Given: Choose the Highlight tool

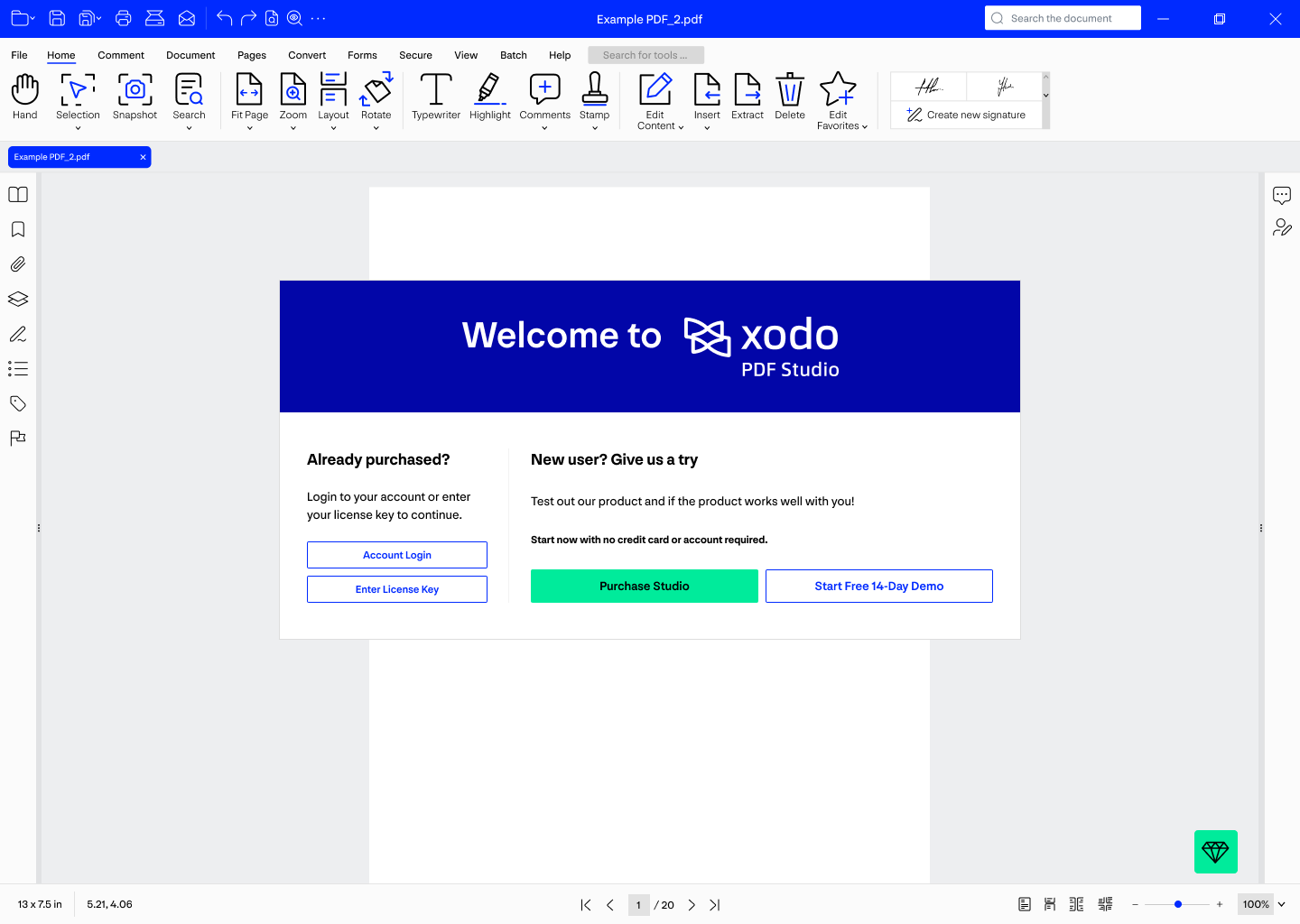Looking at the screenshot, I should [x=490, y=97].
